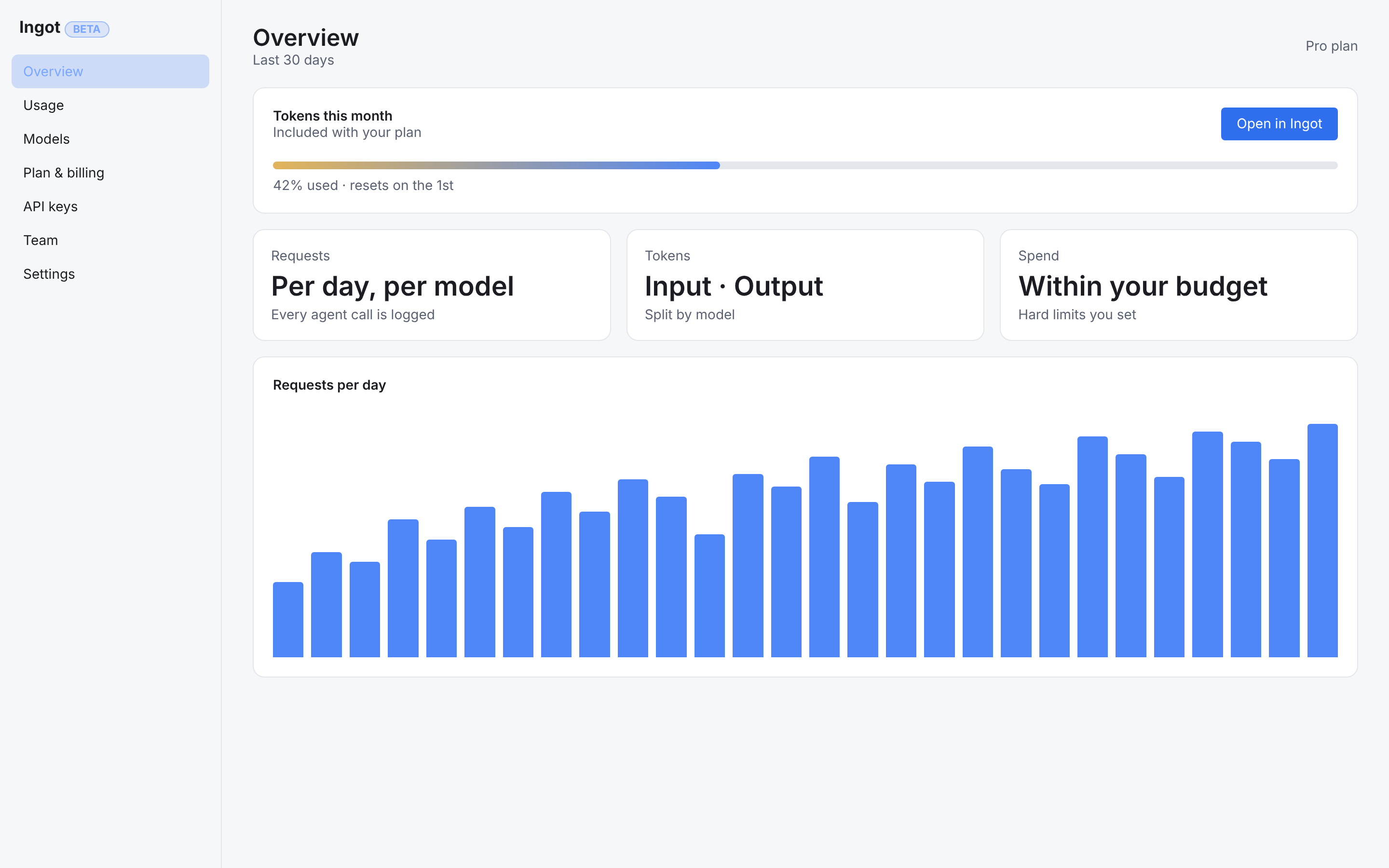Screen dimensions: 1389x868
Task: Click the first bar in requests chart
Action: pos(287,620)
